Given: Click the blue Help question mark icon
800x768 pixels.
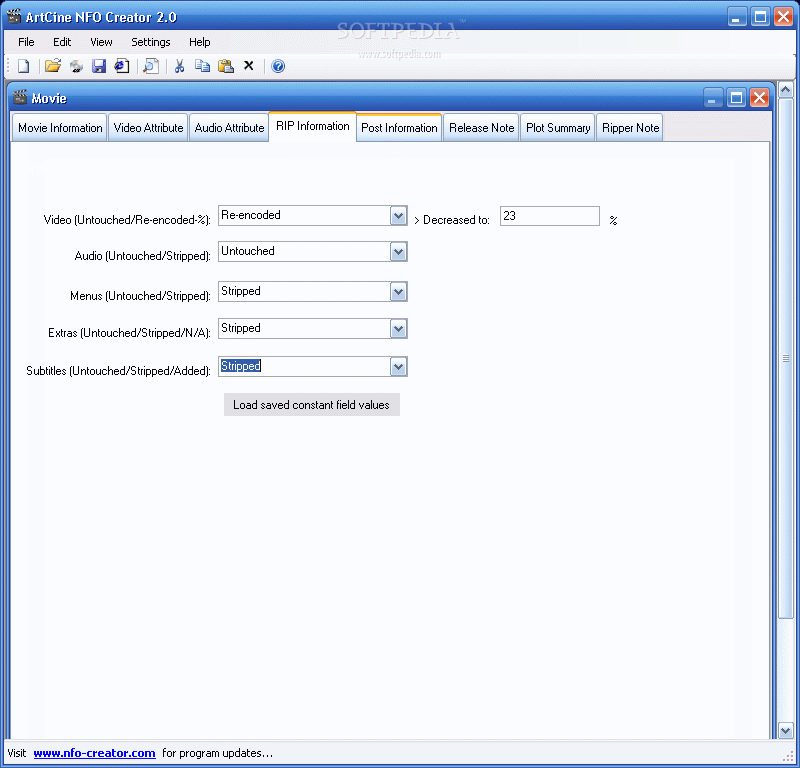Looking at the screenshot, I should tap(278, 66).
